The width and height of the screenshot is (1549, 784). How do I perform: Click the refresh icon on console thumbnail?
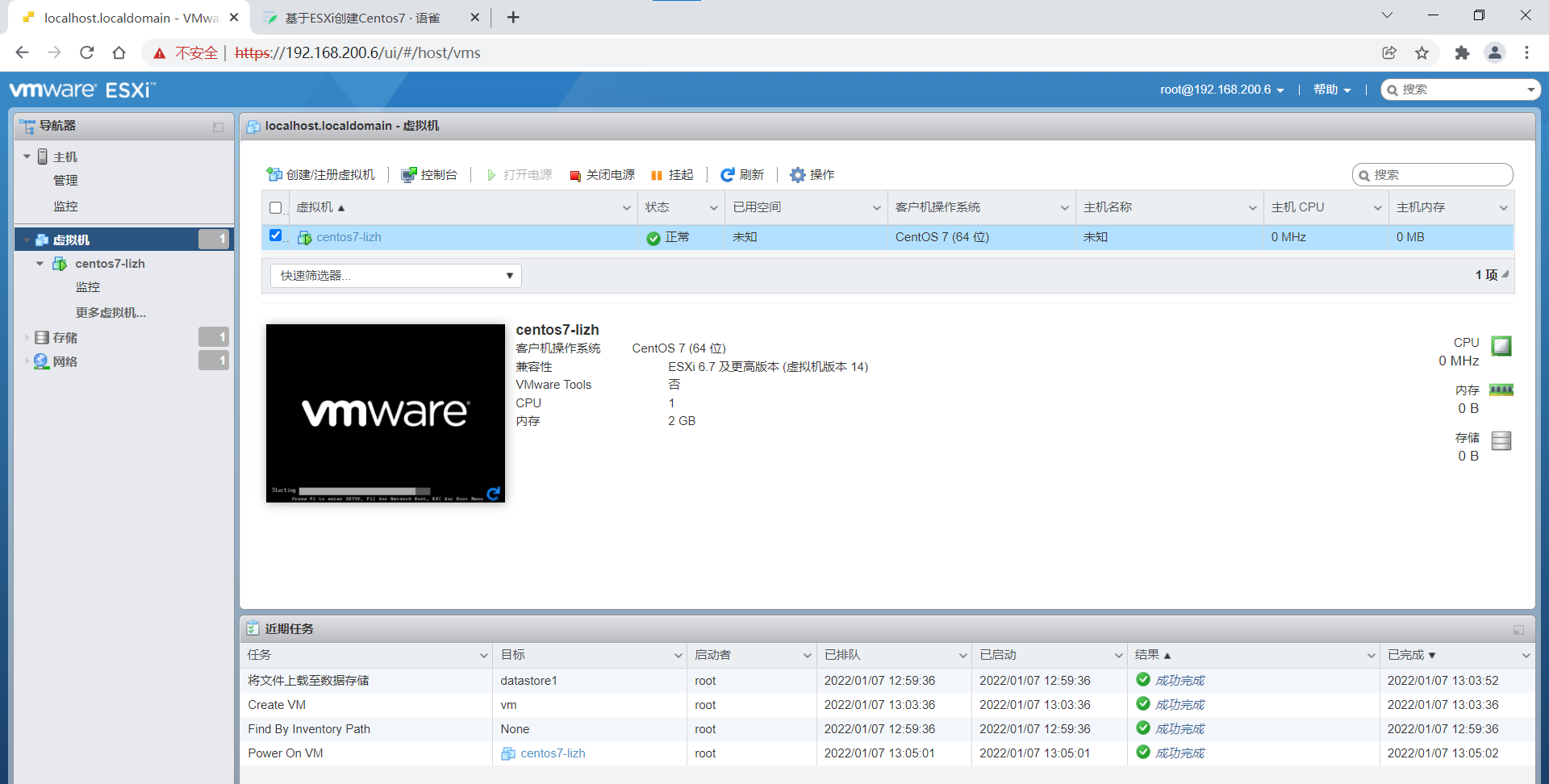tap(494, 493)
